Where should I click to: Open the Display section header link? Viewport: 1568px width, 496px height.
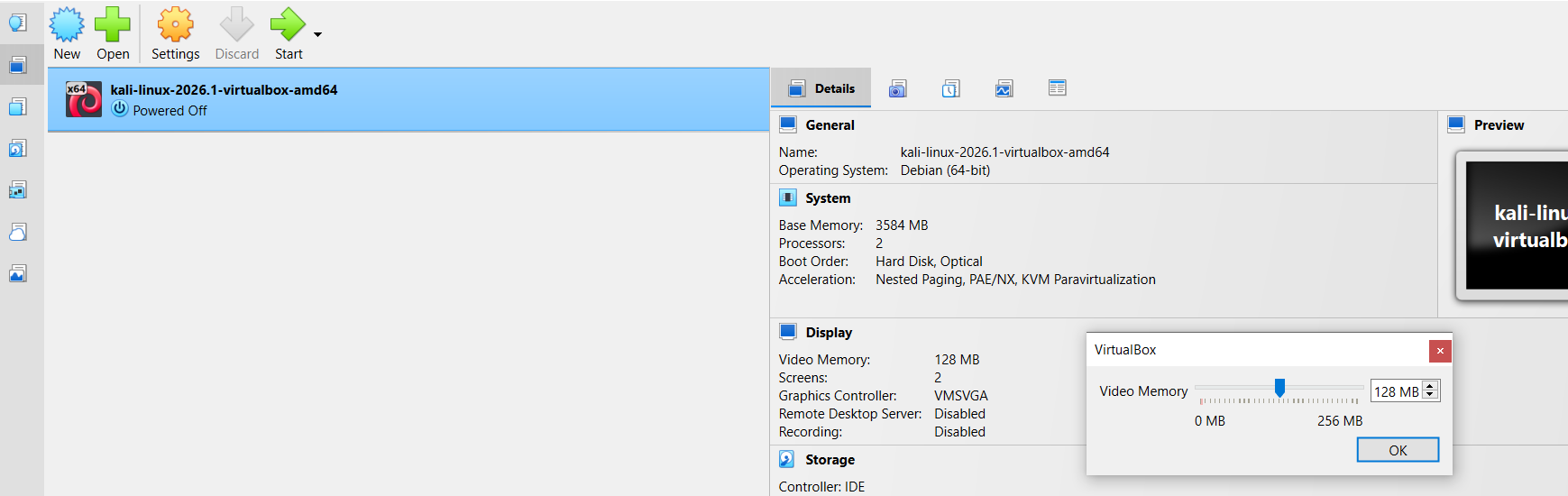829,333
